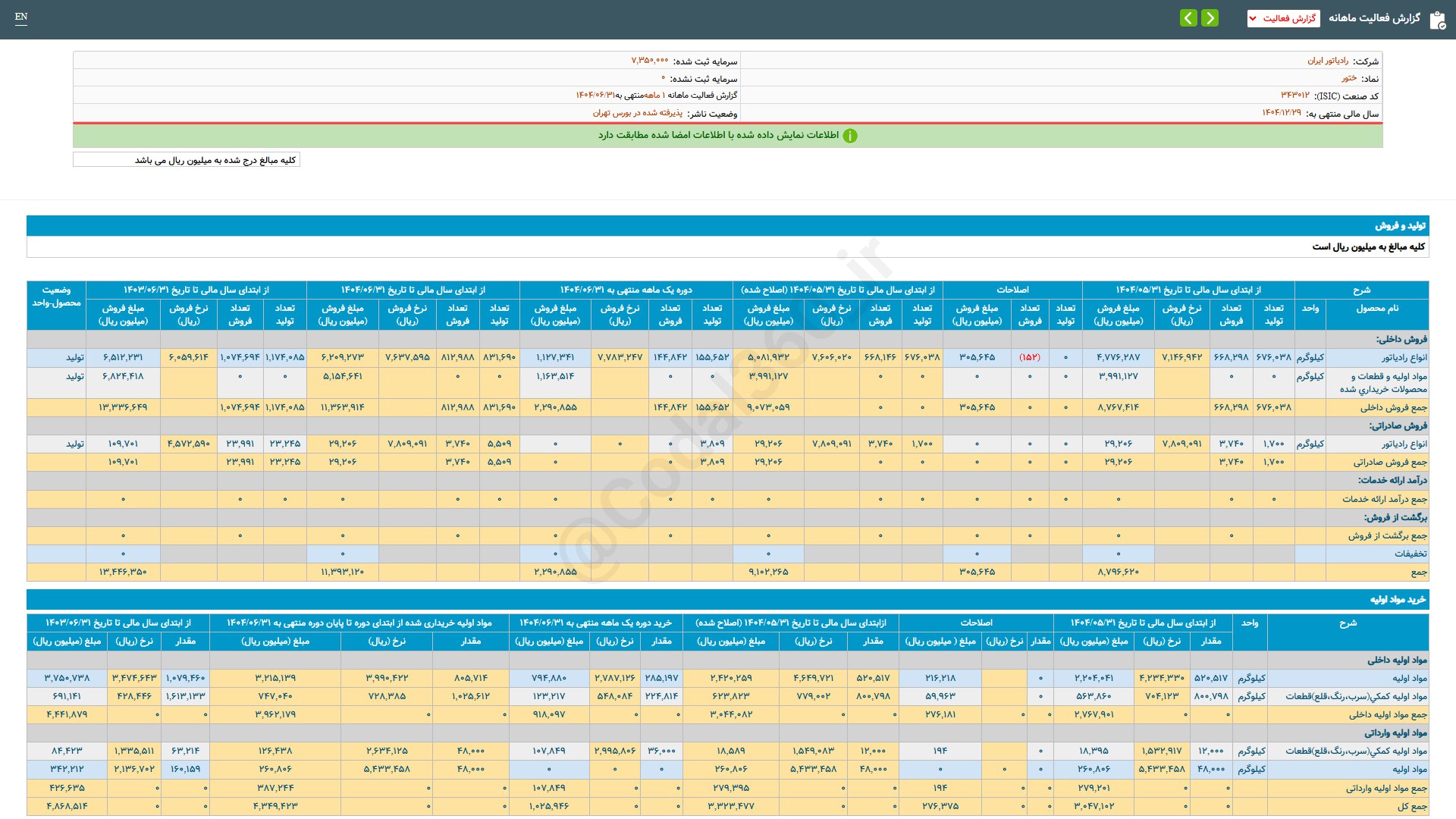Image resolution: width=1456 pixels, height=819 pixels.
Task: Click the جمع فروش داخلی total row label
Action: [x=1393, y=407]
